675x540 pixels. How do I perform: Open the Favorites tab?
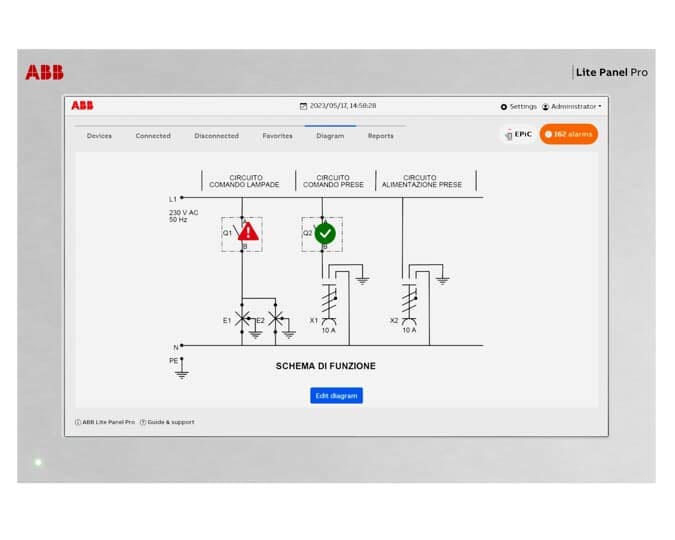pyautogui.click(x=277, y=136)
